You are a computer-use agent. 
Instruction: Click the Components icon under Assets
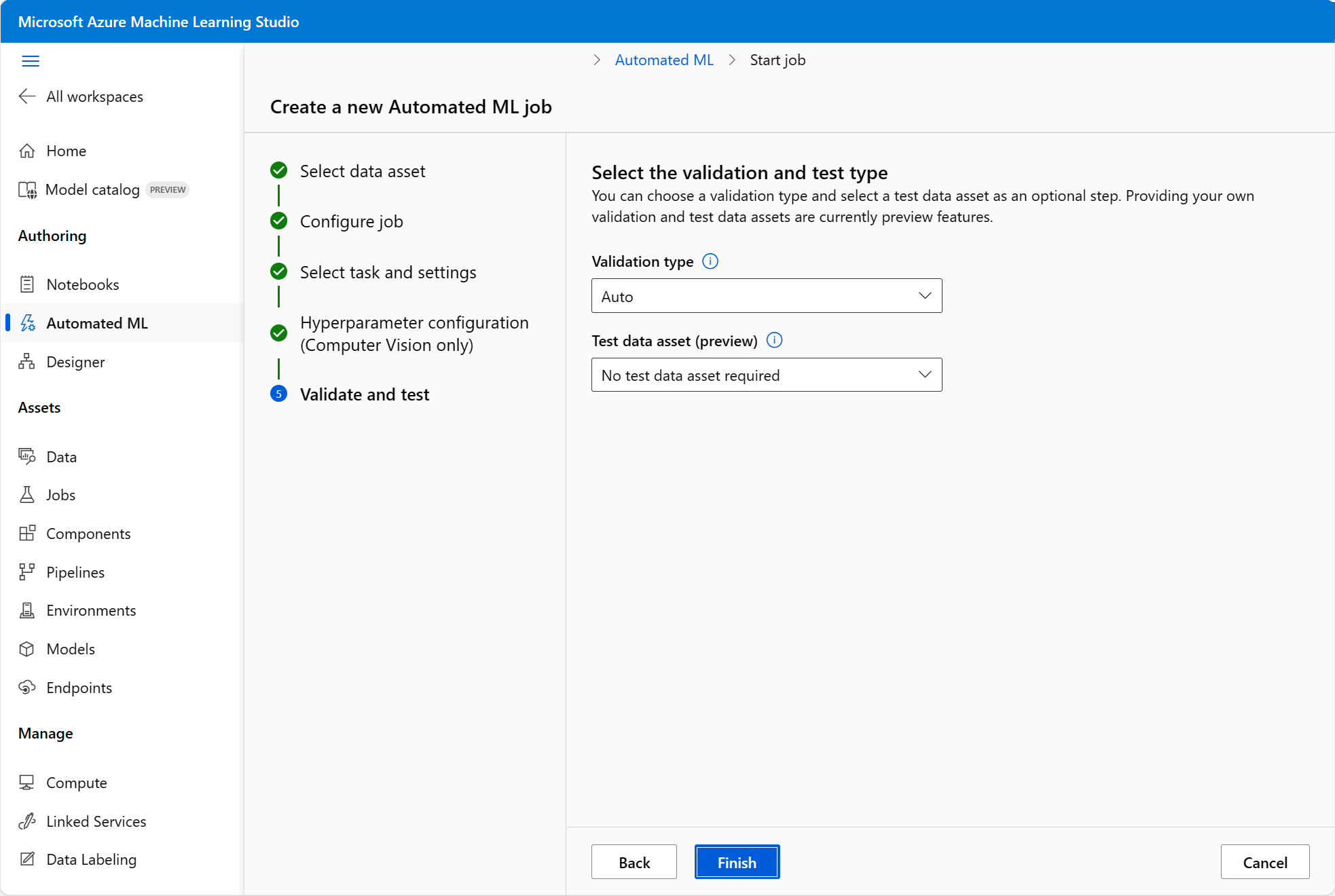pos(26,533)
